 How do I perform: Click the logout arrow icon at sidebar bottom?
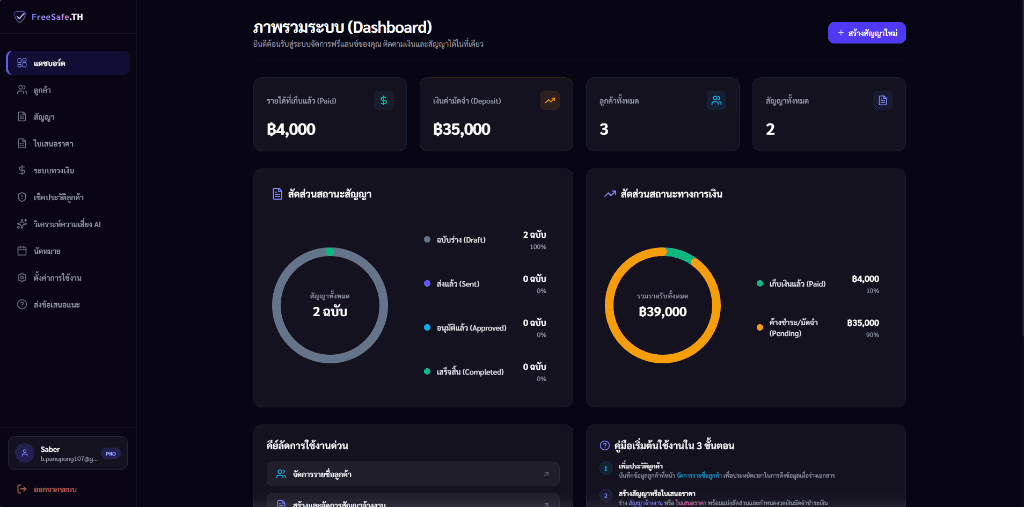tap(22, 489)
